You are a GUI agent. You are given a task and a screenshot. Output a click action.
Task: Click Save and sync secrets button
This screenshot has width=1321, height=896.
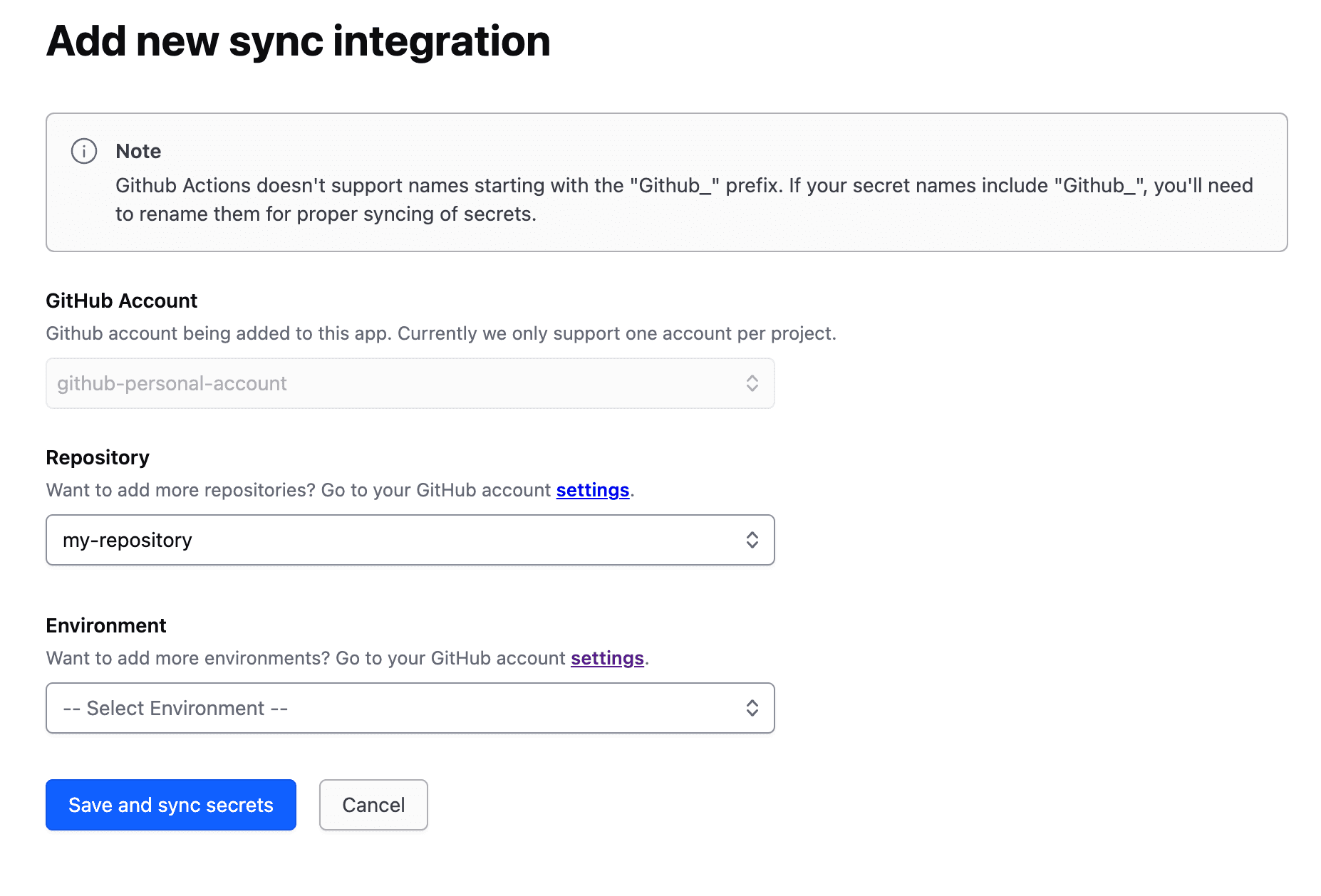[x=171, y=805]
